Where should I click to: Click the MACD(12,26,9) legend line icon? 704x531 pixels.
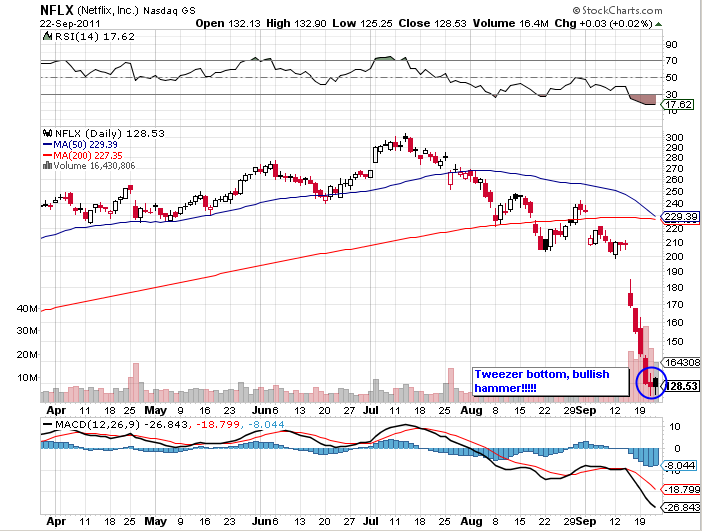point(47,422)
